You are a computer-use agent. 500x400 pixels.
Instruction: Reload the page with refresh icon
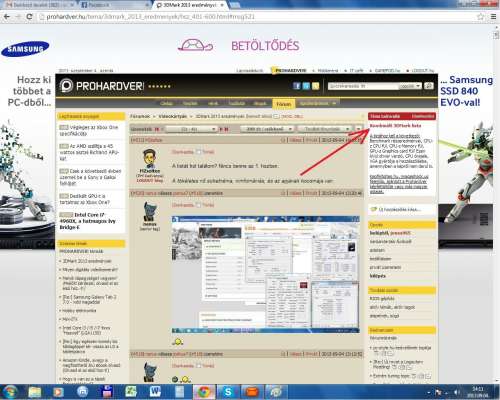pos(29,16)
